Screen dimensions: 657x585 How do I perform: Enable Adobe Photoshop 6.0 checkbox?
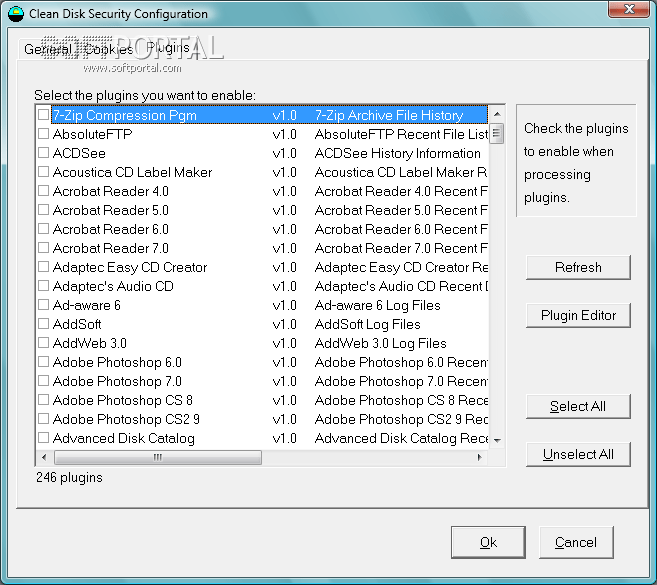click(x=44, y=361)
